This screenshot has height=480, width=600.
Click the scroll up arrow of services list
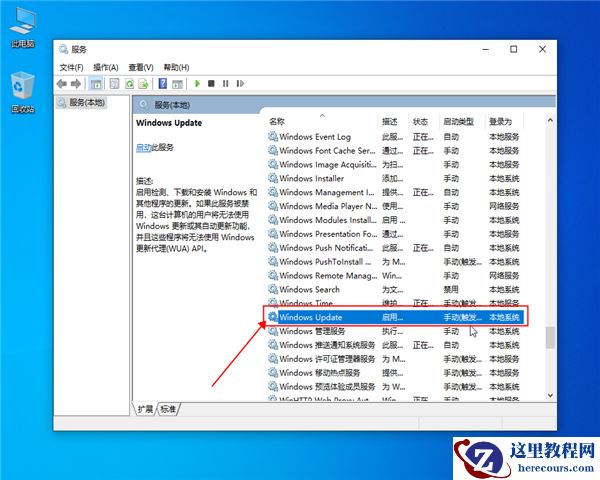(x=550, y=120)
